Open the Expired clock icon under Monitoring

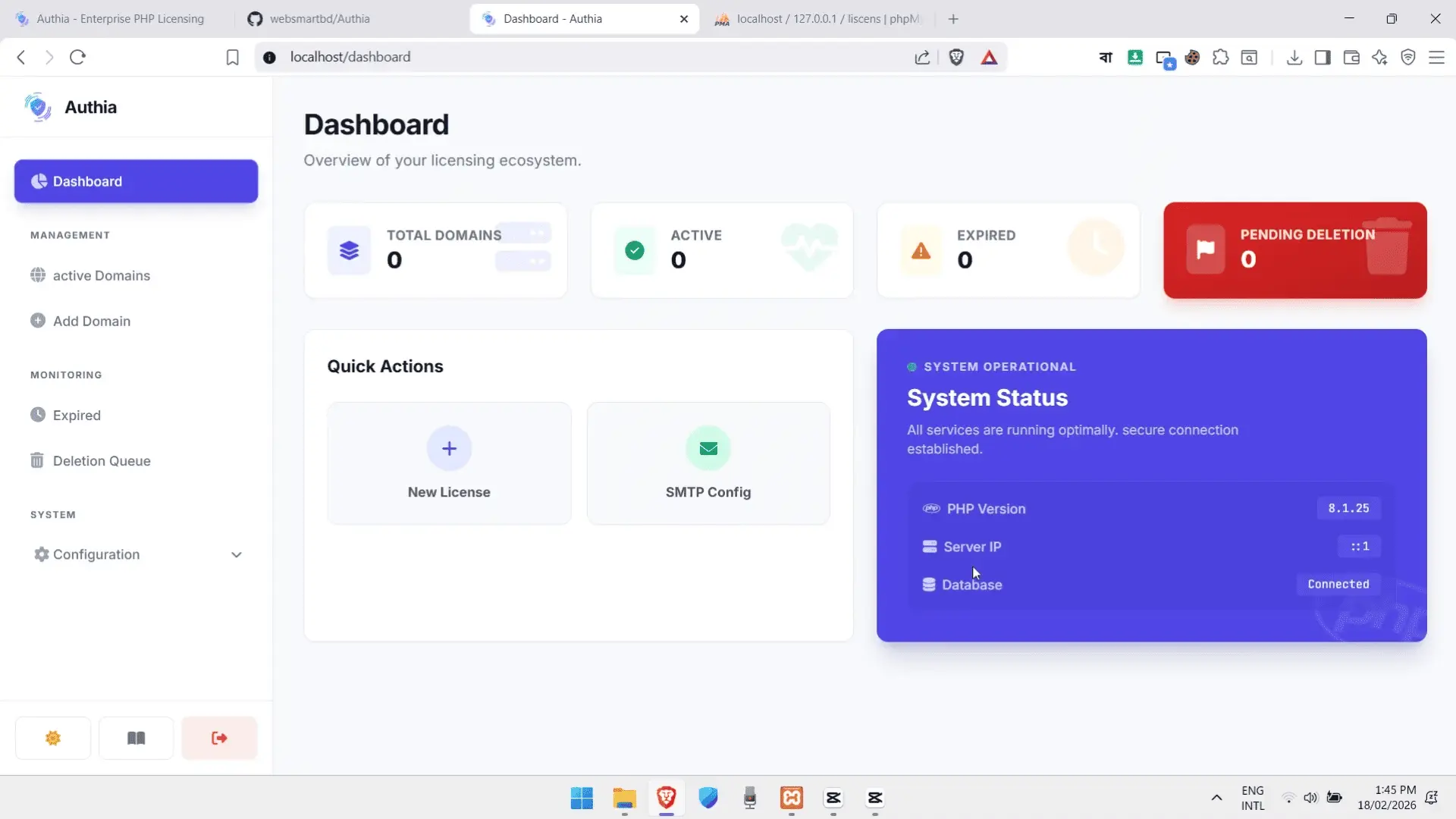click(37, 414)
